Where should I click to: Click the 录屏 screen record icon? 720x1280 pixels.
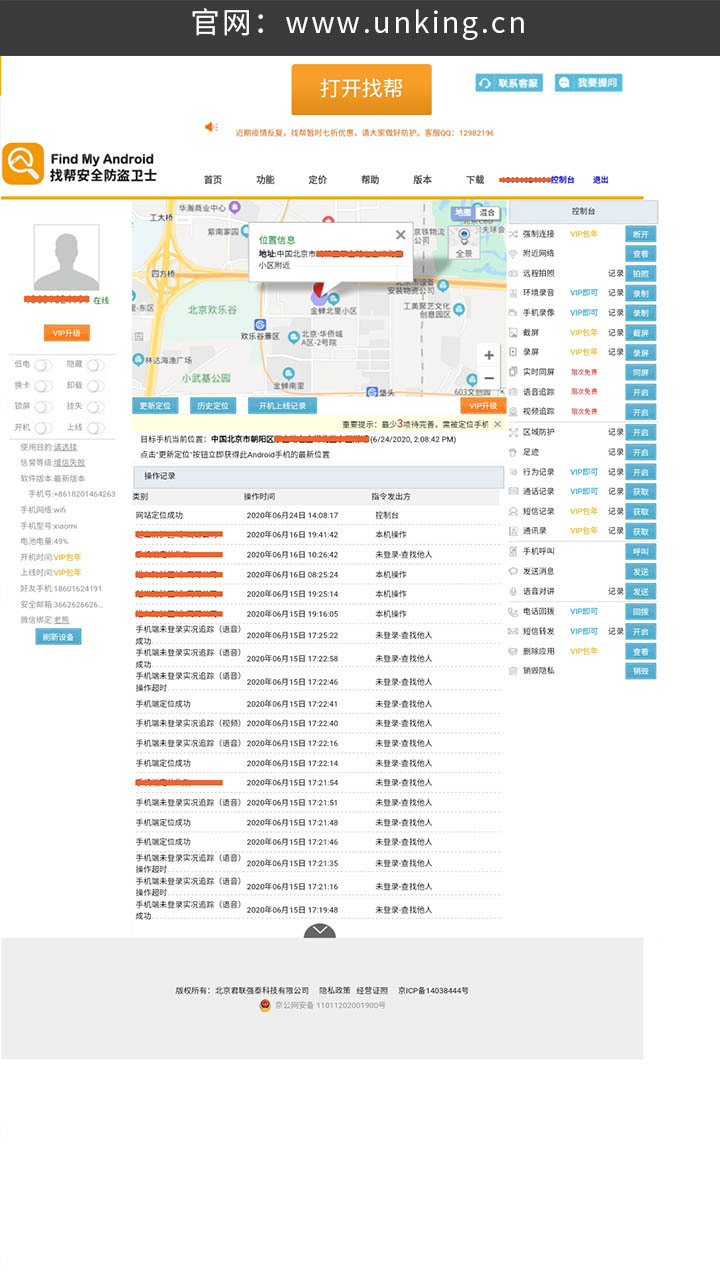513,352
